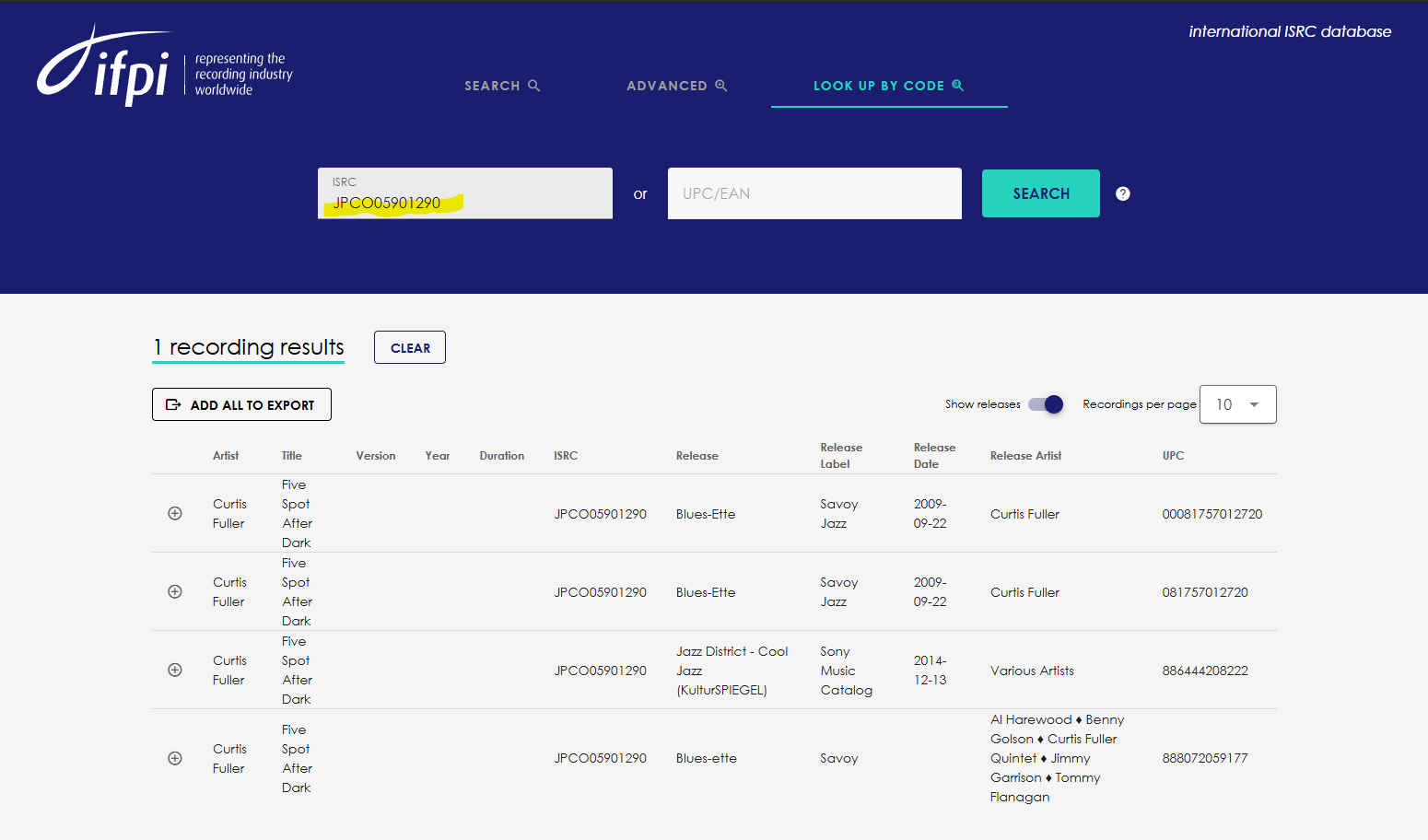Viewport: 1428px width, 840px height.
Task: Click the UPC column header
Action: [x=1173, y=456]
